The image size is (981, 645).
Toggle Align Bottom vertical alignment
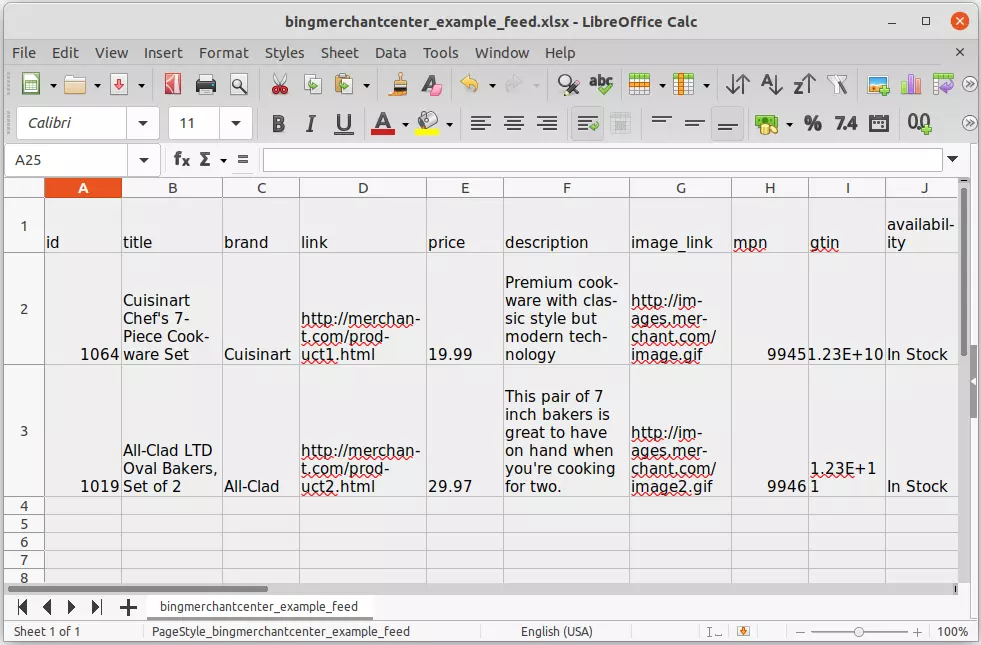point(727,123)
